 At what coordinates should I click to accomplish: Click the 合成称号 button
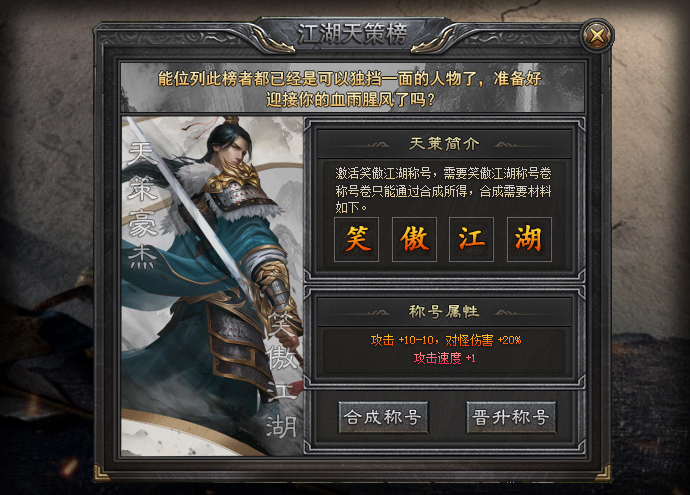click(x=383, y=417)
